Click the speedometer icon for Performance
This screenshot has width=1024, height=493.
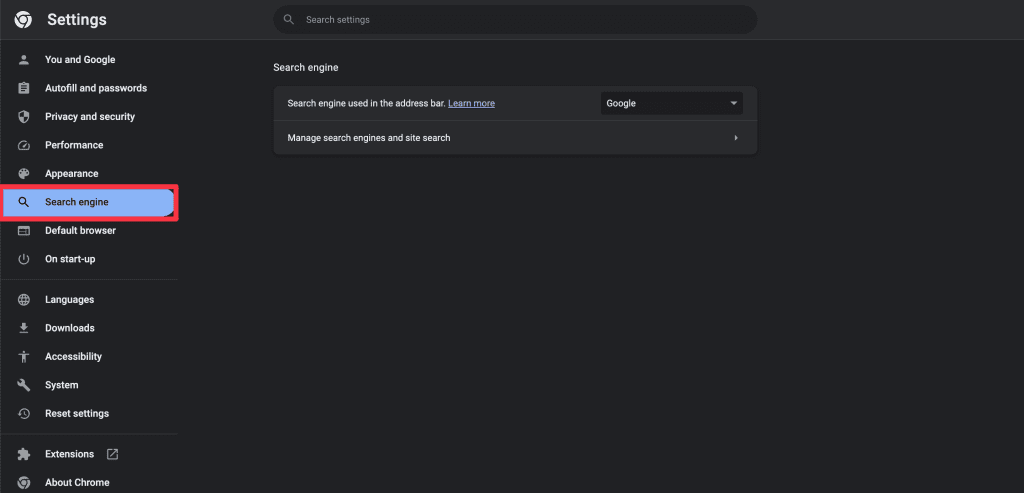24,145
